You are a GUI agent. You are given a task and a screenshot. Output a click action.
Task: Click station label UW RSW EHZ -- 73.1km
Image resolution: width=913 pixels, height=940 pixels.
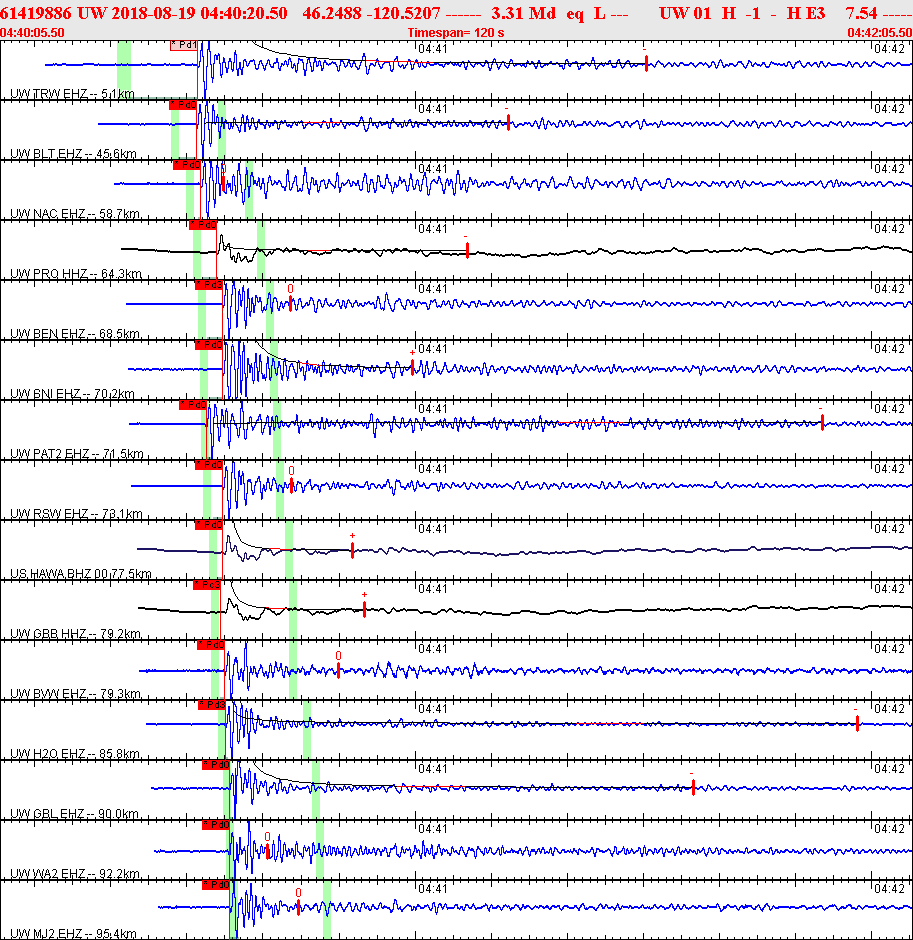(x=76, y=514)
